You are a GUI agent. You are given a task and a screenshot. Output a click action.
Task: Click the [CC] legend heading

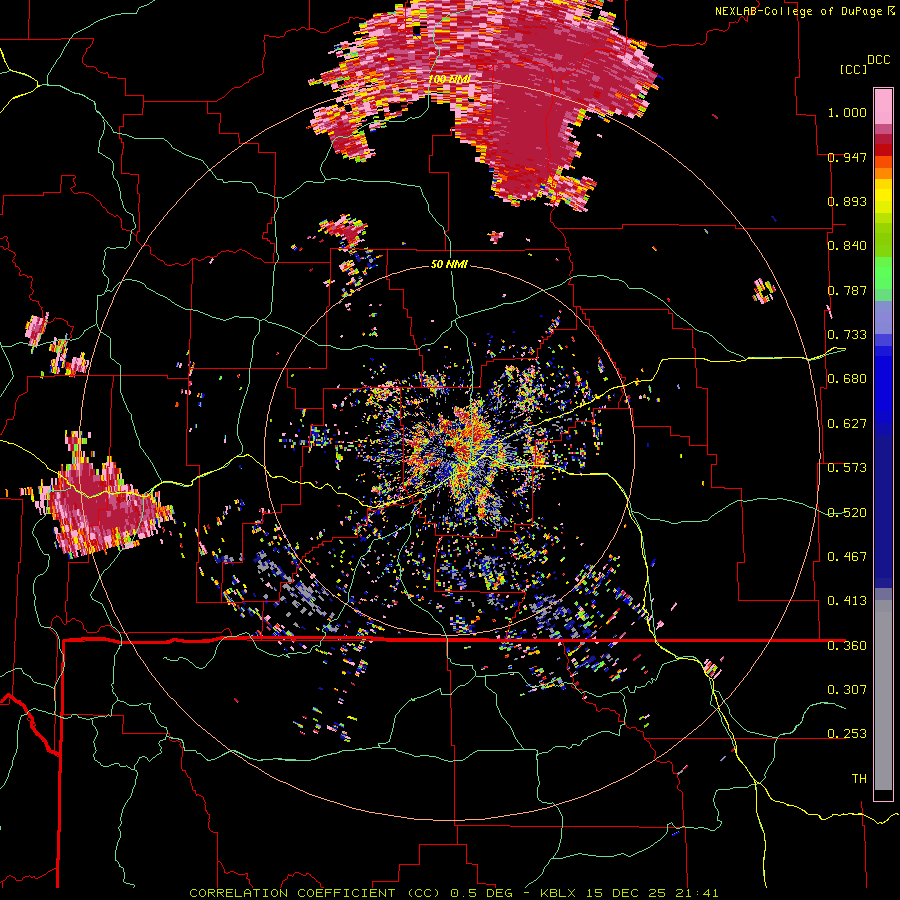853,69
